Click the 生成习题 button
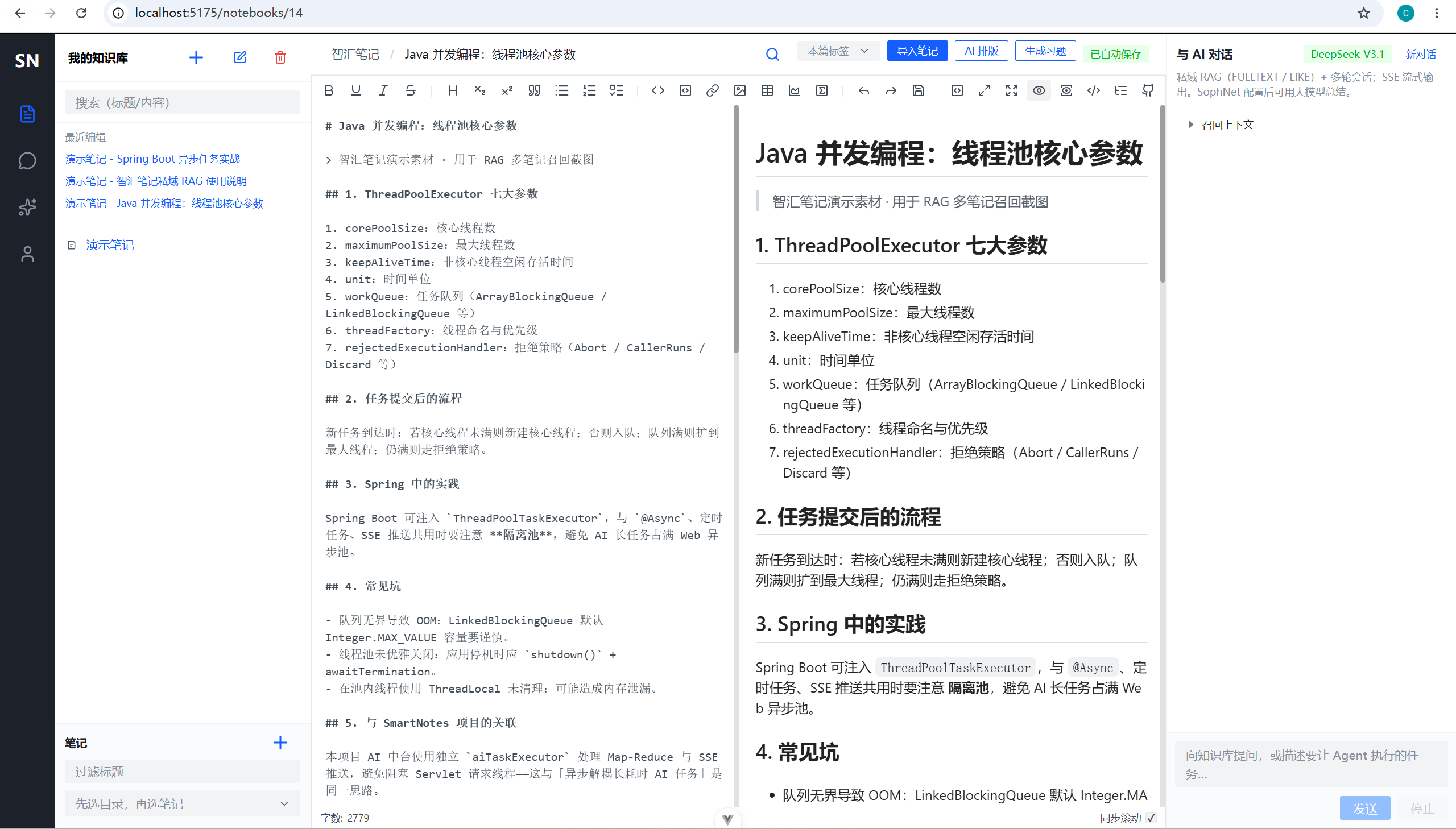The width and height of the screenshot is (1456, 829). click(1045, 51)
